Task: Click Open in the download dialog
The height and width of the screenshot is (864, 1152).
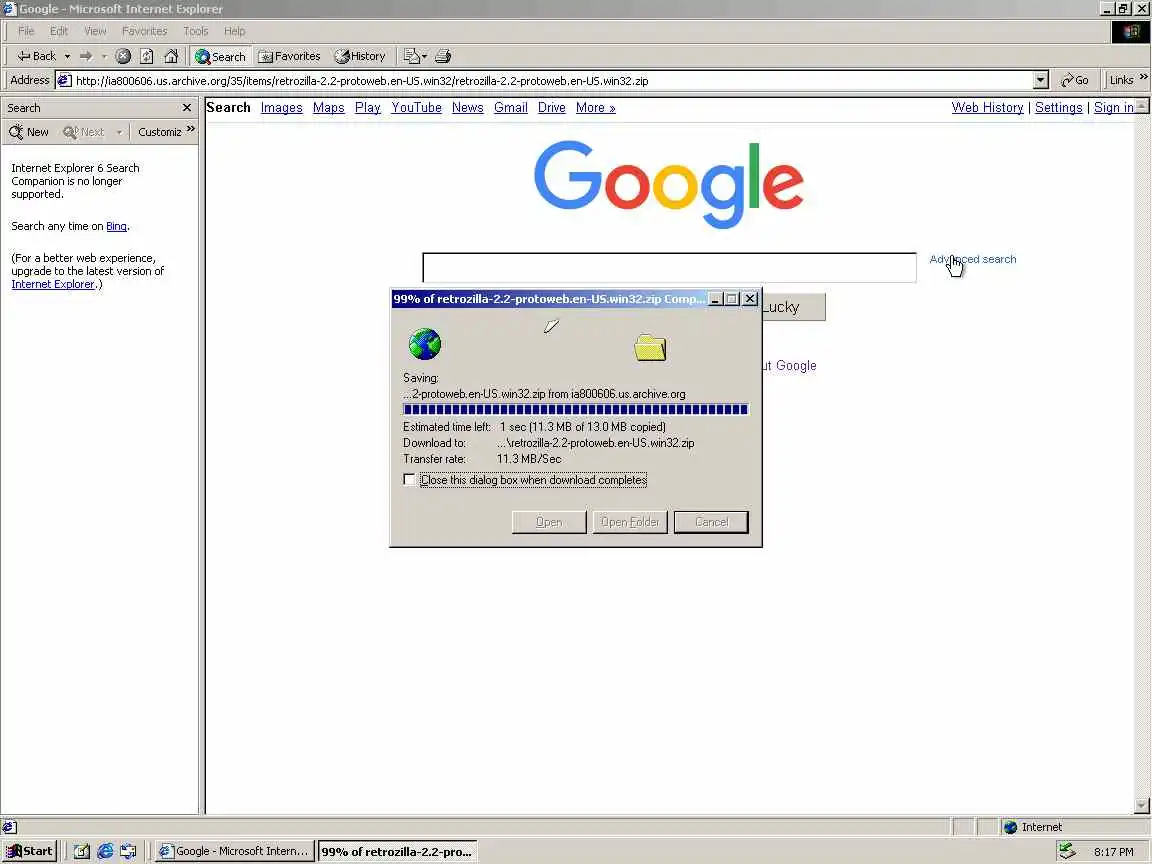Action: [x=549, y=522]
